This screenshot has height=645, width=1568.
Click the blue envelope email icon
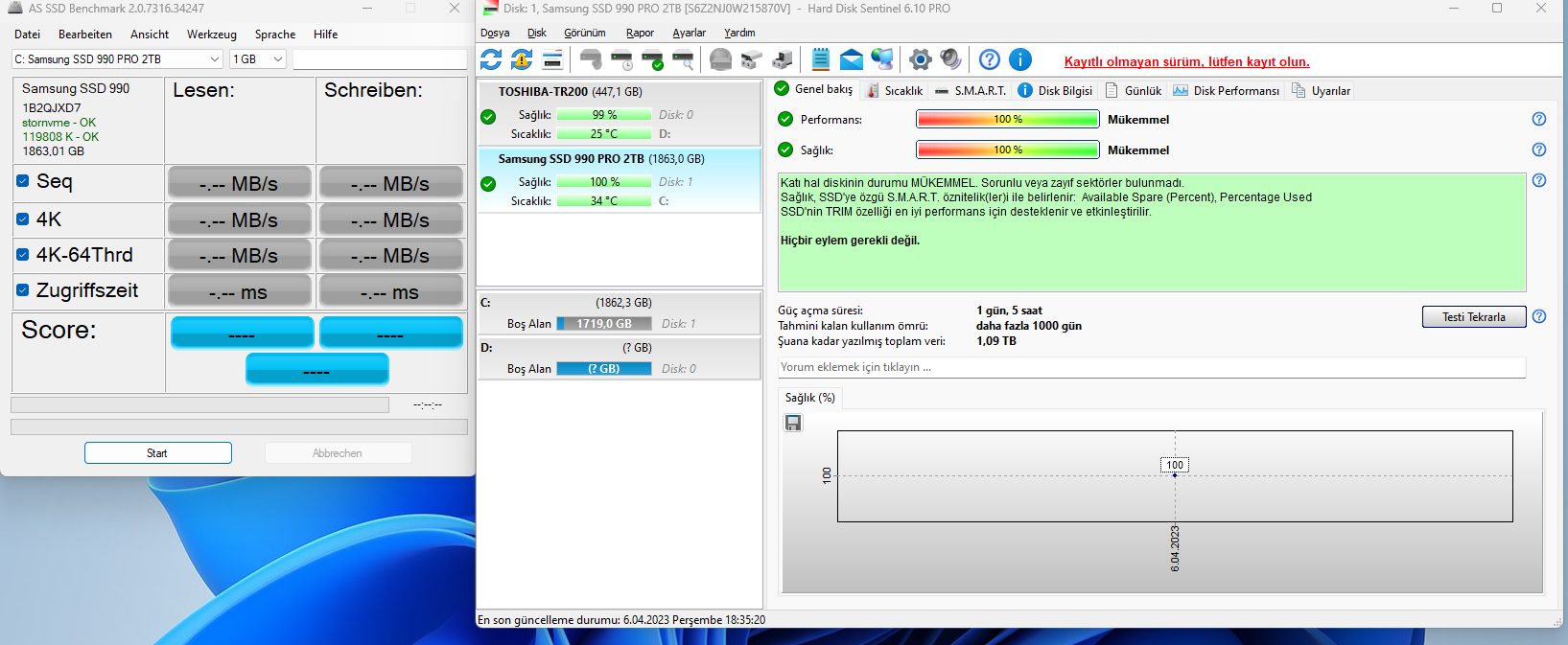point(852,59)
